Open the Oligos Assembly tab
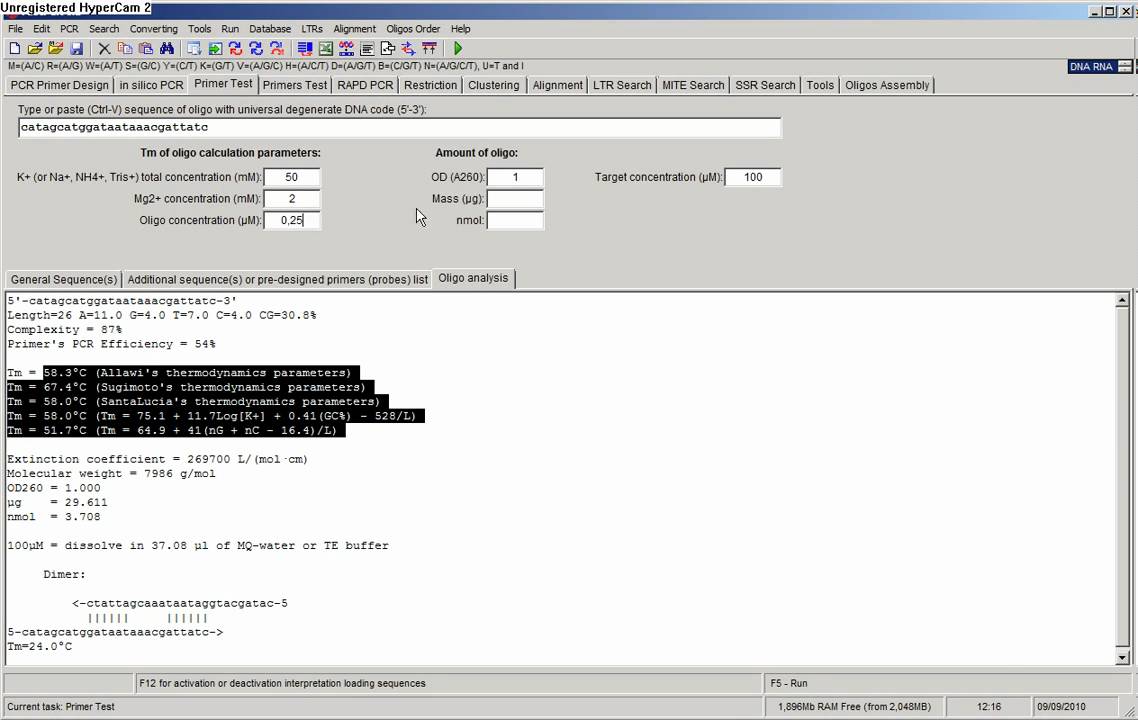1138x720 pixels. (x=887, y=85)
